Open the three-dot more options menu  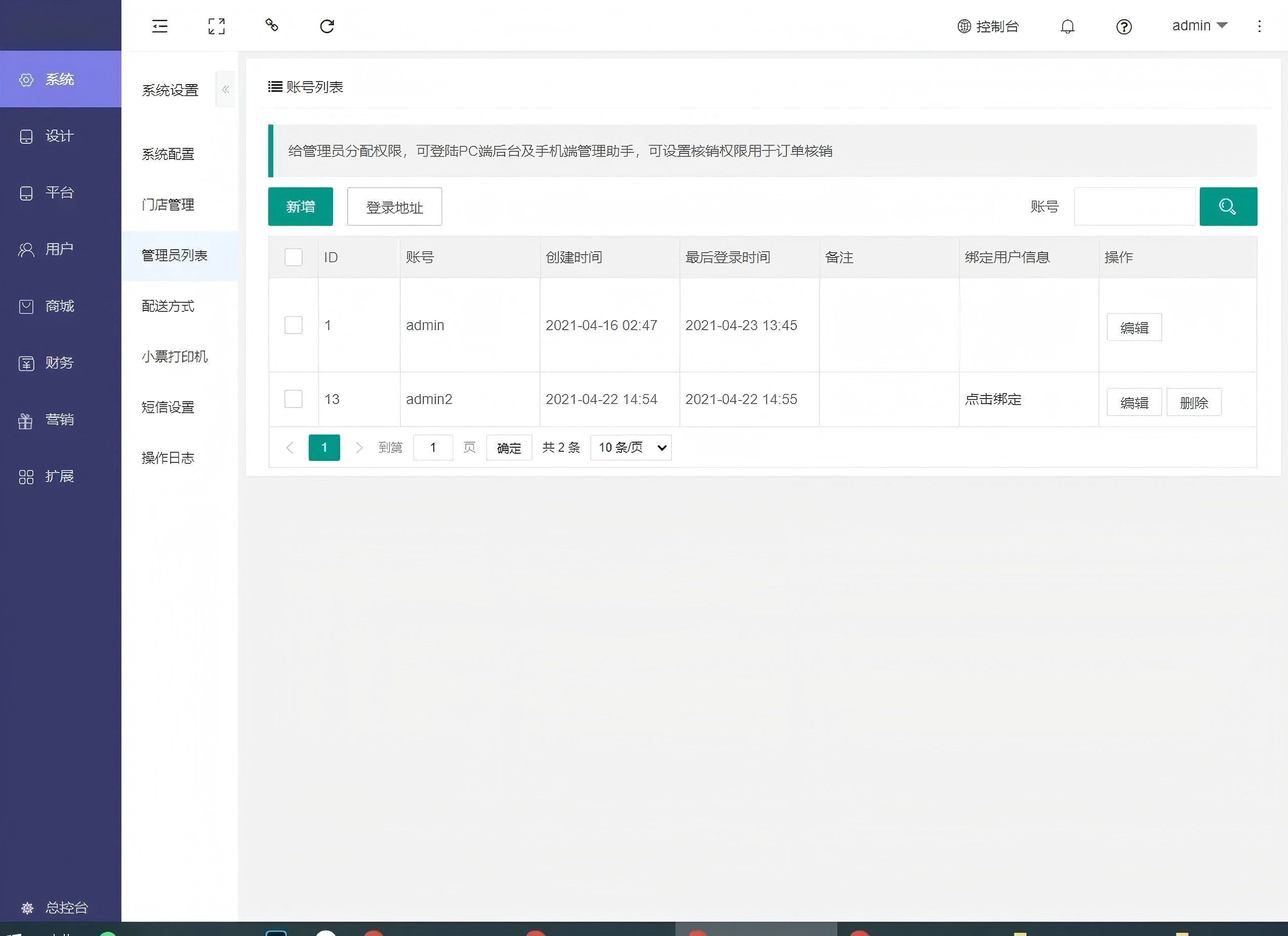click(x=1259, y=26)
